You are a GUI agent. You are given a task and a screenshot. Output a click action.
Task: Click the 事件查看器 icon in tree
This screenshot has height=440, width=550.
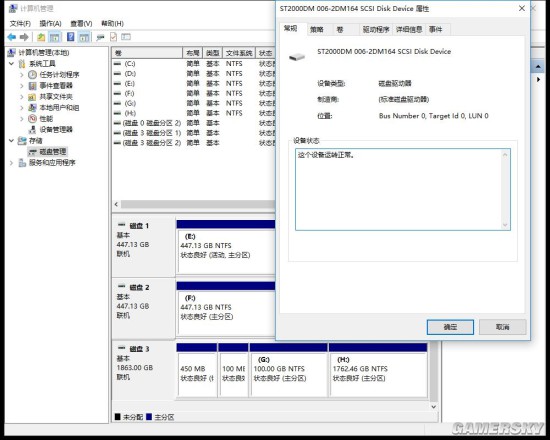pyautogui.click(x=32, y=86)
